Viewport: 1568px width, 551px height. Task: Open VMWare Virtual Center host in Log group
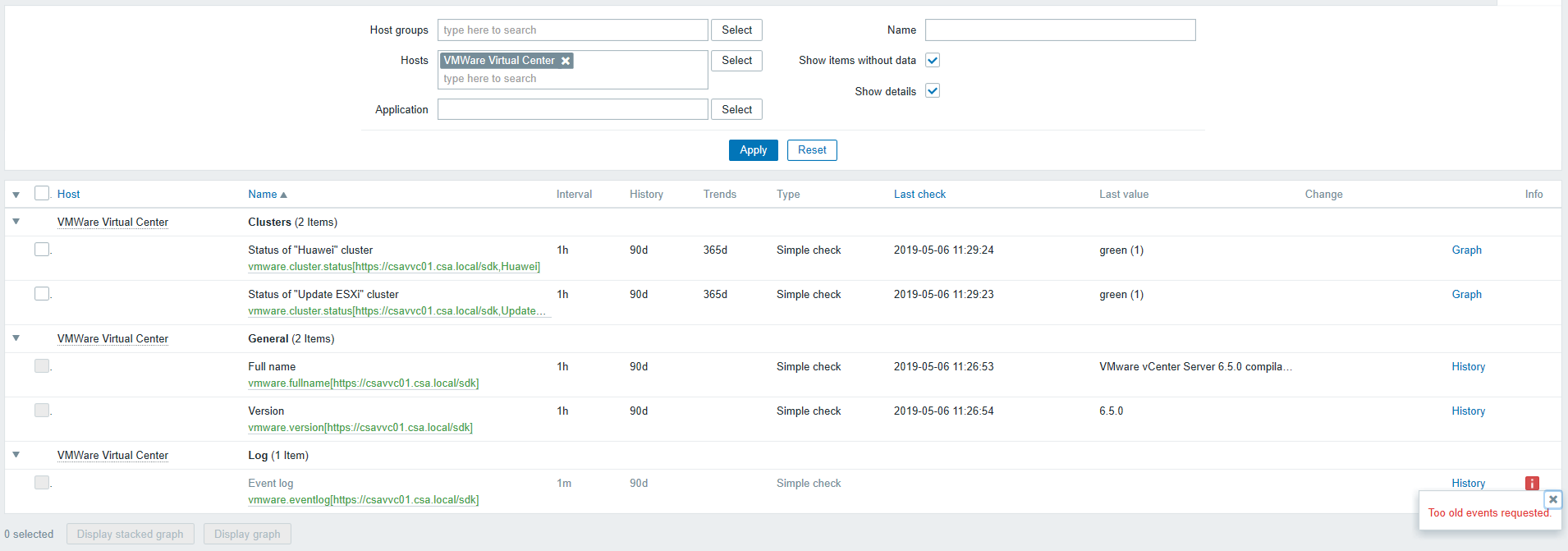(112, 456)
